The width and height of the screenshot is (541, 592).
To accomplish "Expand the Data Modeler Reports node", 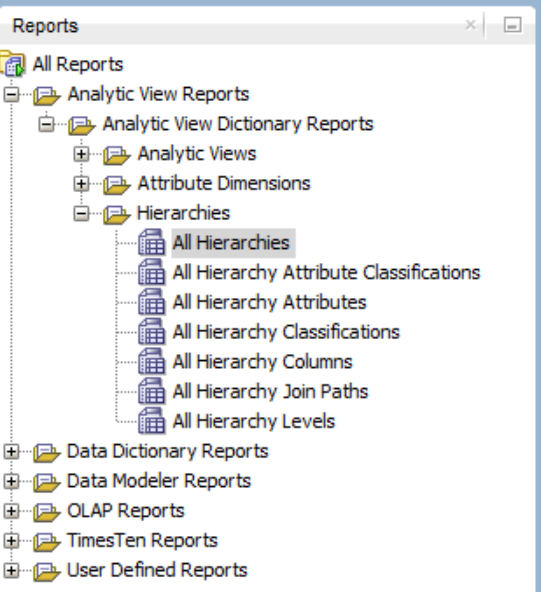I will click(x=11, y=481).
